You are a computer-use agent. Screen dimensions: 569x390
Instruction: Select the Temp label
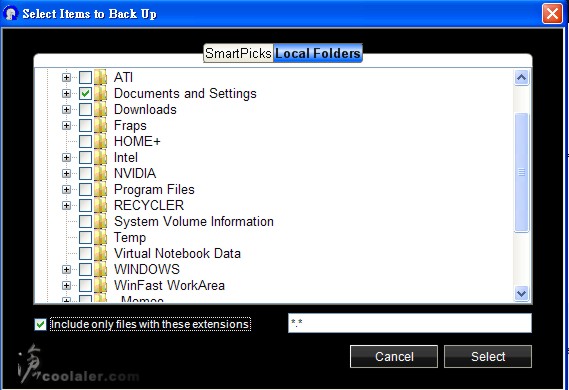tap(130, 238)
